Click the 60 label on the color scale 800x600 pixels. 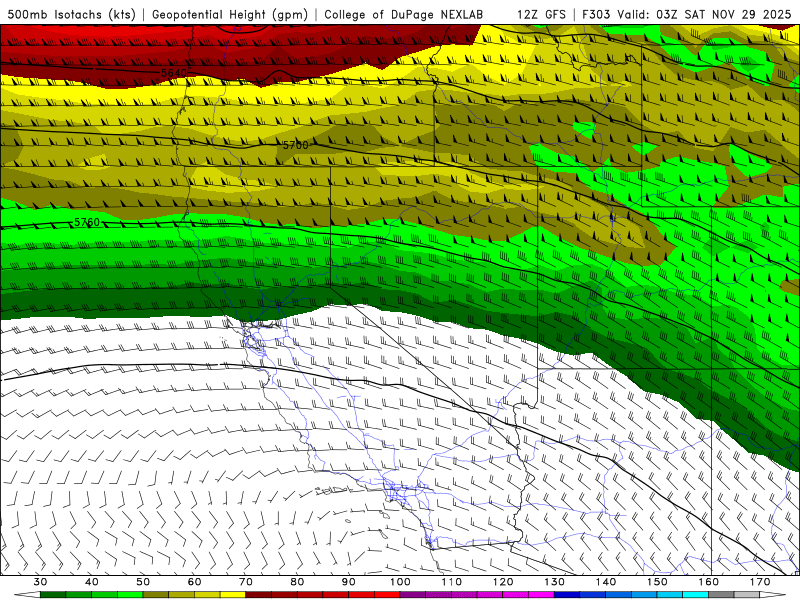pyautogui.click(x=194, y=582)
